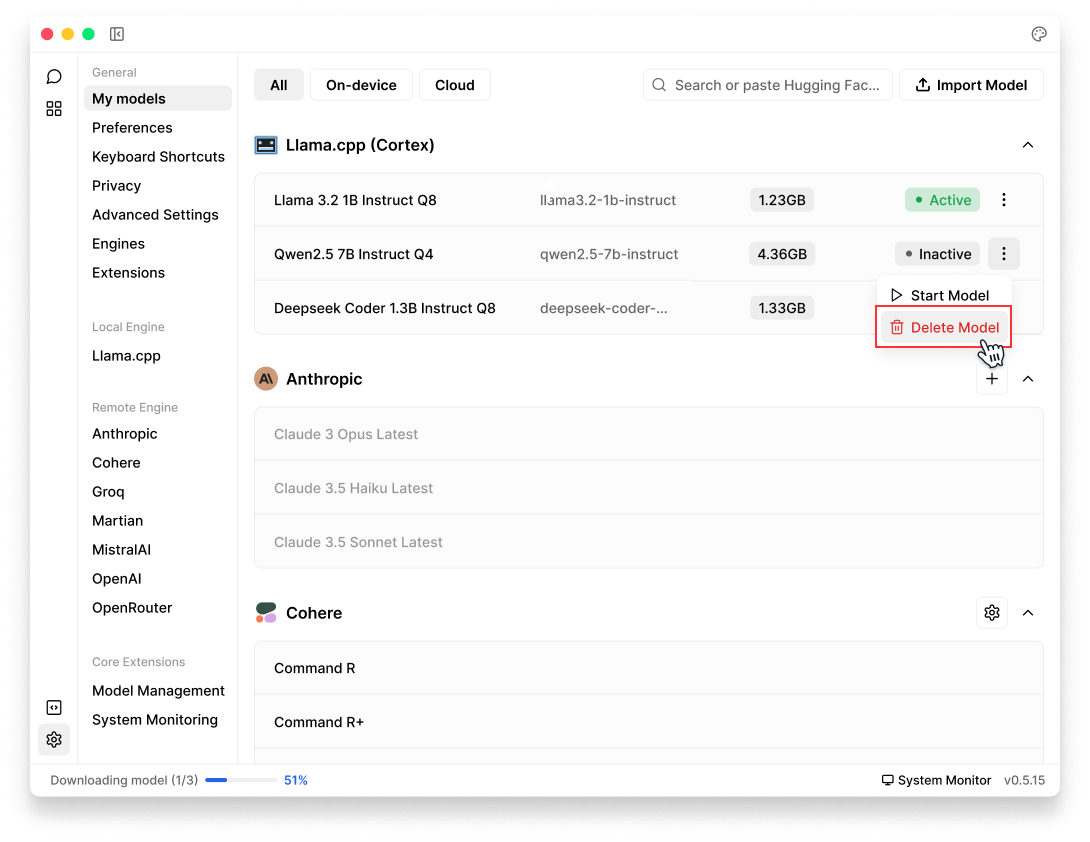Image resolution: width=1090 pixels, height=842 pixels.
Task: Click the Command R model row
Action: [649, 668]
